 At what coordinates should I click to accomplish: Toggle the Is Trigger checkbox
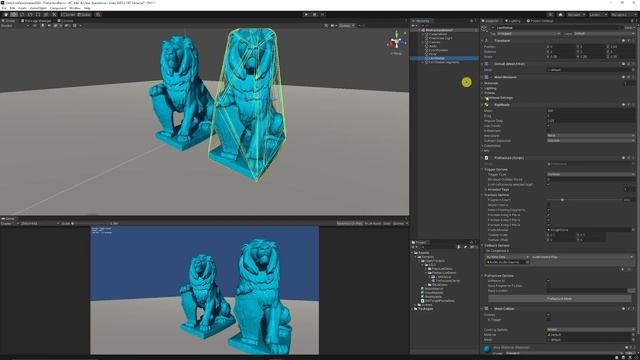pos(549,320)
